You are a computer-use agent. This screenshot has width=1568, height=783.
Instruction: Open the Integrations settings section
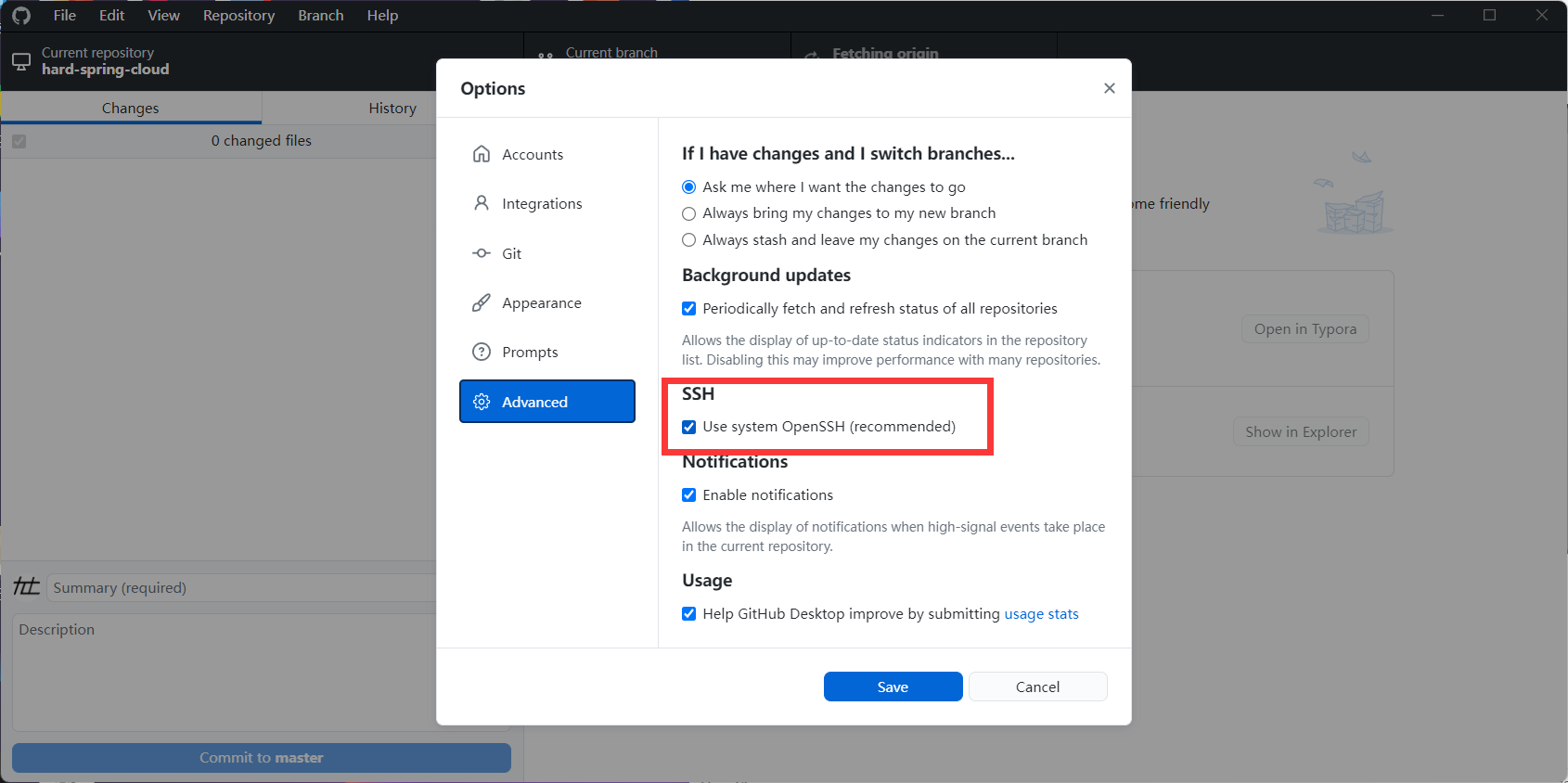(547, 203)
